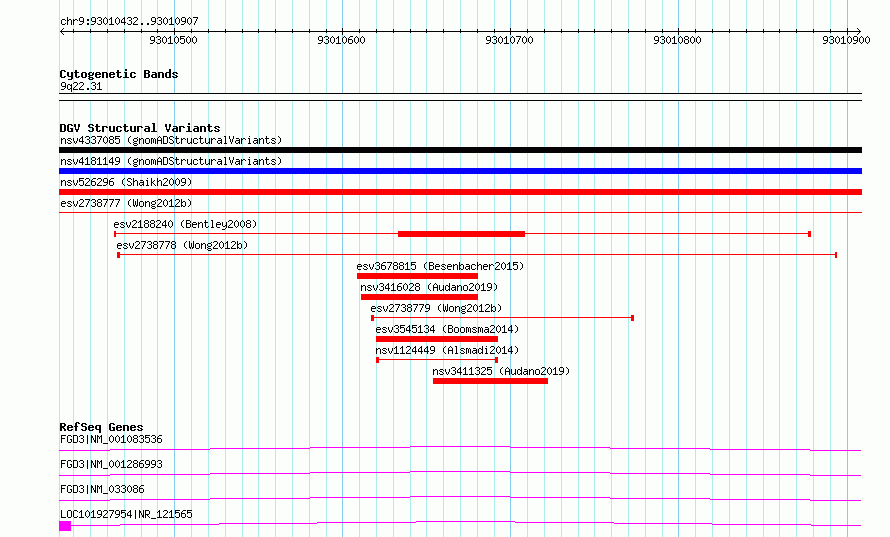890x537 pixels.
Task: Click the right arrow of the ruler
Action: 858,31
